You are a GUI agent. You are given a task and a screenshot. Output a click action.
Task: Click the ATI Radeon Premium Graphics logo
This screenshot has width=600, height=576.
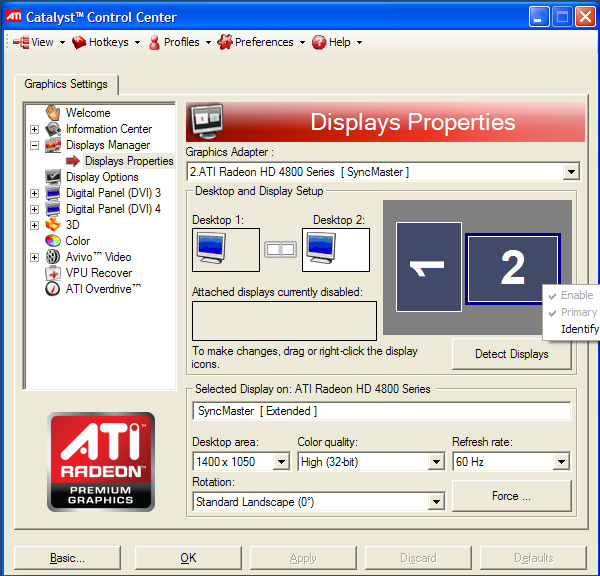pos(101,462)
